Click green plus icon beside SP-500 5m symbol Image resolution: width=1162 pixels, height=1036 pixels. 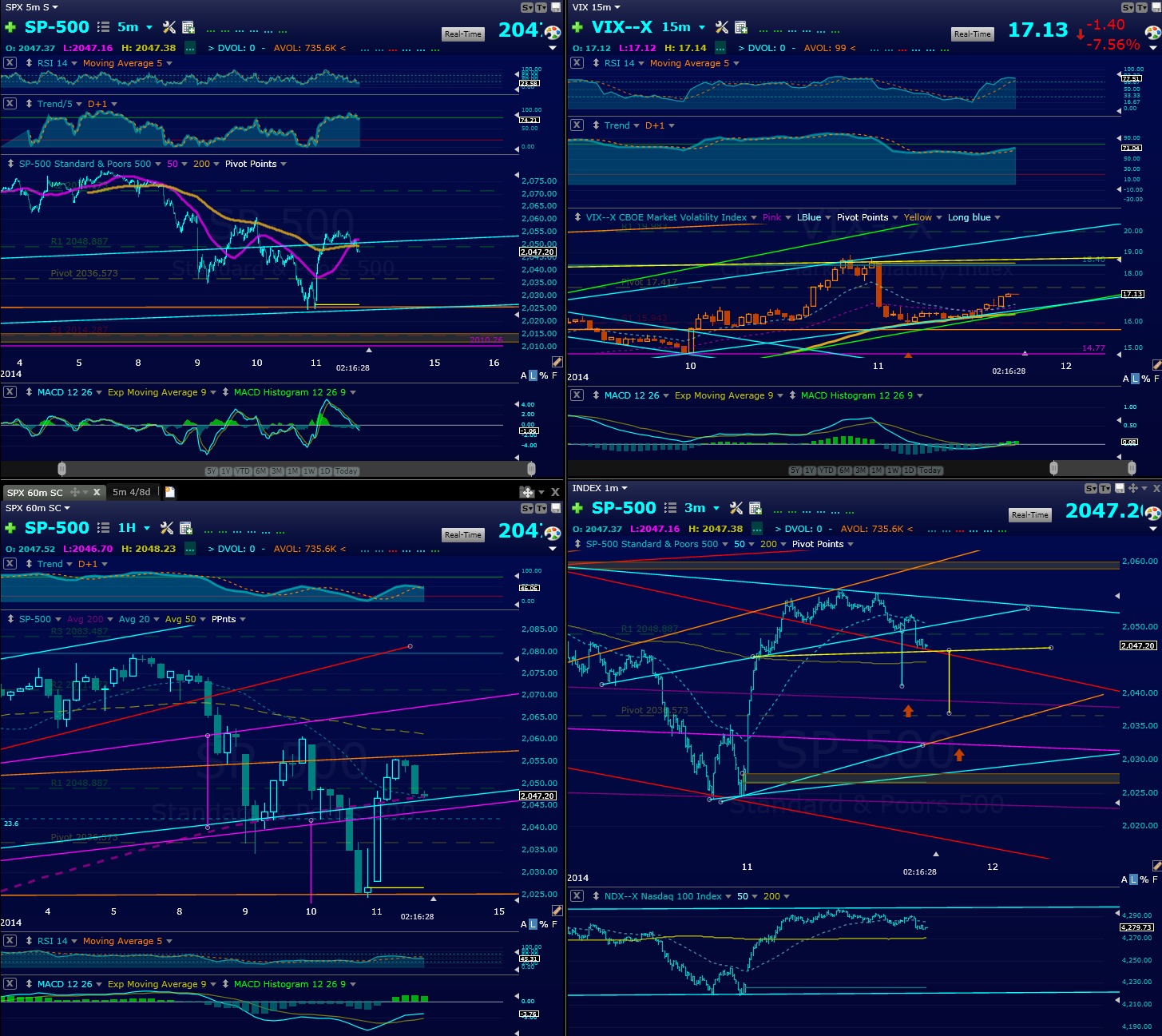[10, 27]
